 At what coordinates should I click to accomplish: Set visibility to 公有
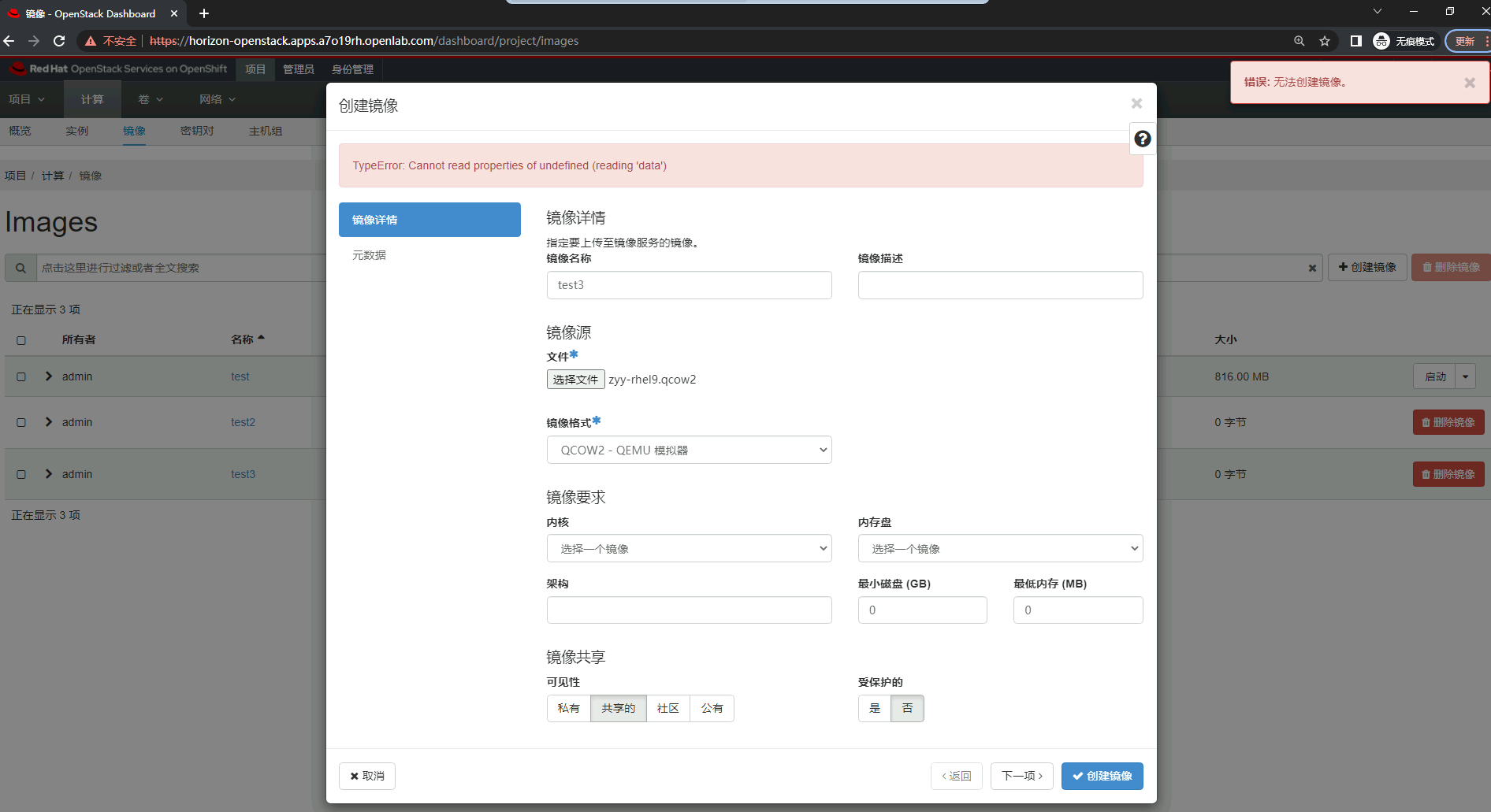point(712,709)
